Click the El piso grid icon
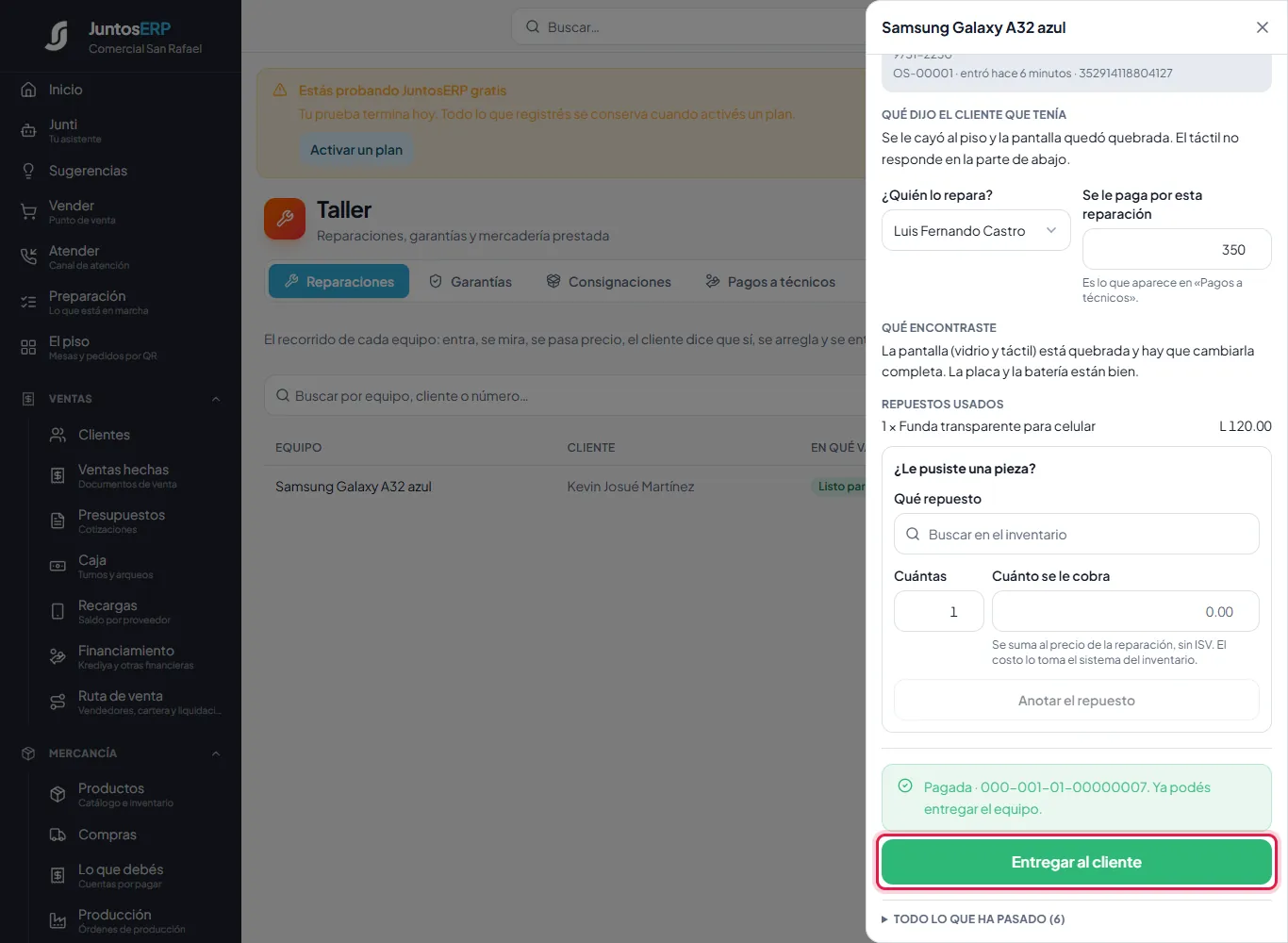1288x943 pixels. [x=28, y=347]
